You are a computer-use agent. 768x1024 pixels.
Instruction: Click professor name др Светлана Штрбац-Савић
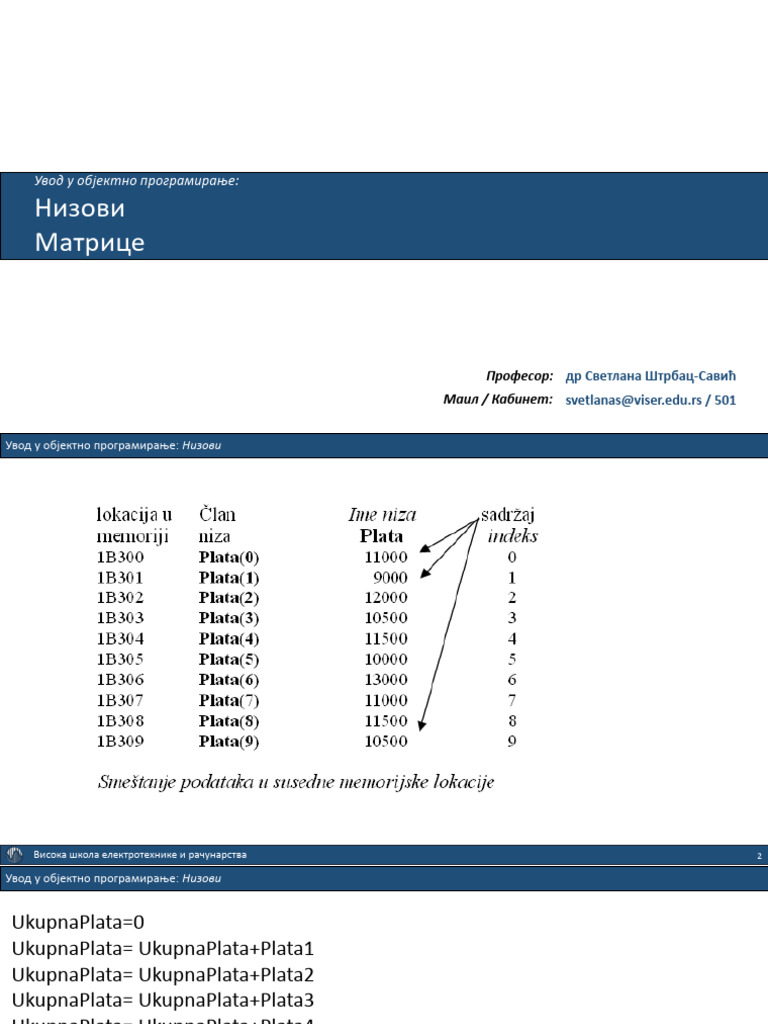pos(650,376)
